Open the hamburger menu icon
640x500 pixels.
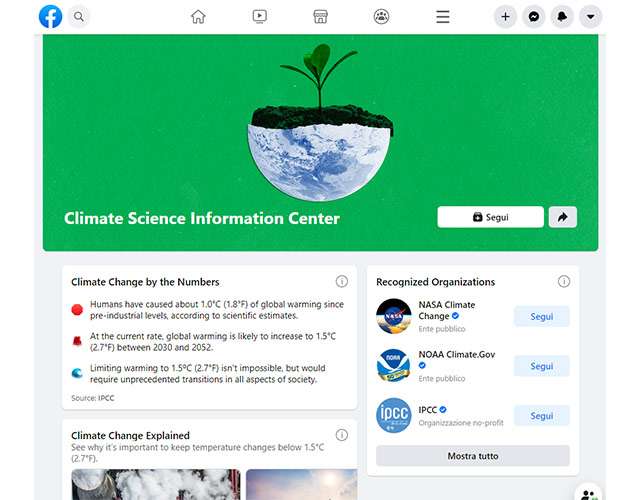(442, 17)
